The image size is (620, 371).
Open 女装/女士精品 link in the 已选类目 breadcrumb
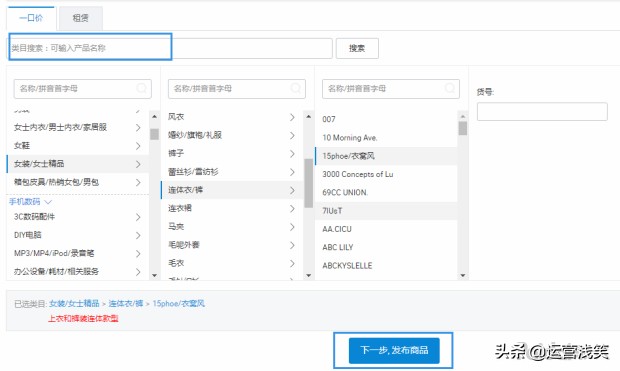pos(74,303)
